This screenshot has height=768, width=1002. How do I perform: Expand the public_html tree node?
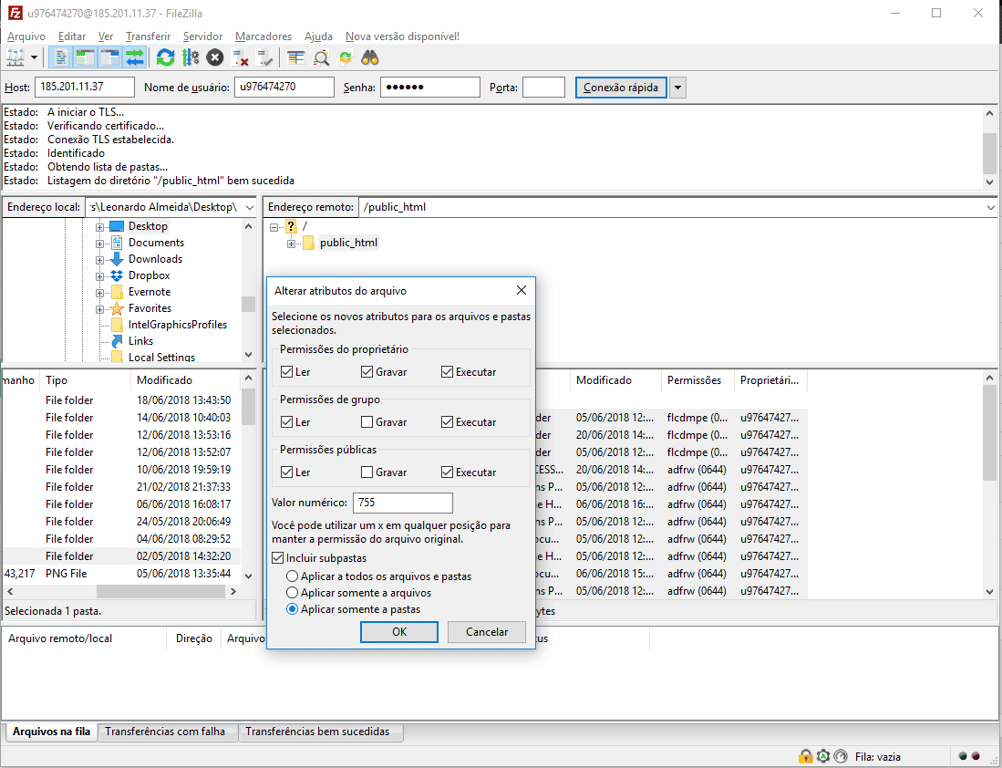tap(292, 242)
